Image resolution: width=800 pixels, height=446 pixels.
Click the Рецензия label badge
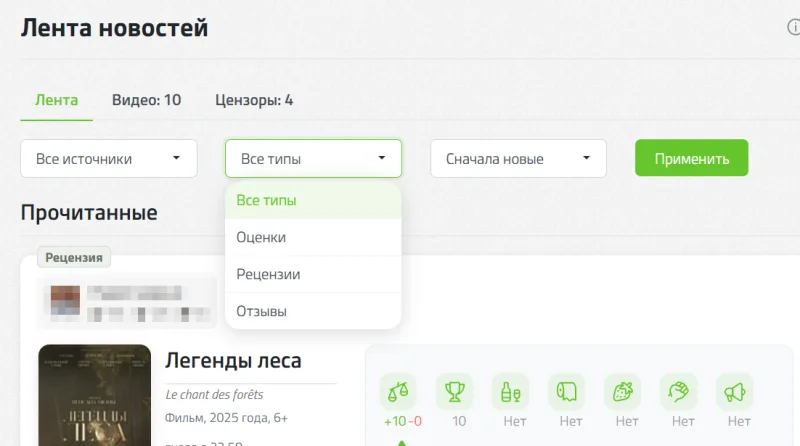click(x=74, y=258)
